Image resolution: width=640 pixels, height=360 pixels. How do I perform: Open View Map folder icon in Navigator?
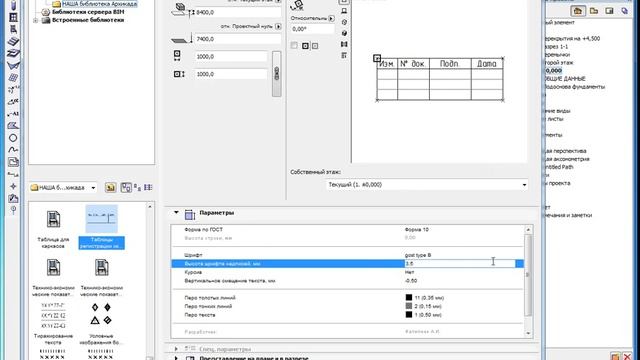point(594,11)
